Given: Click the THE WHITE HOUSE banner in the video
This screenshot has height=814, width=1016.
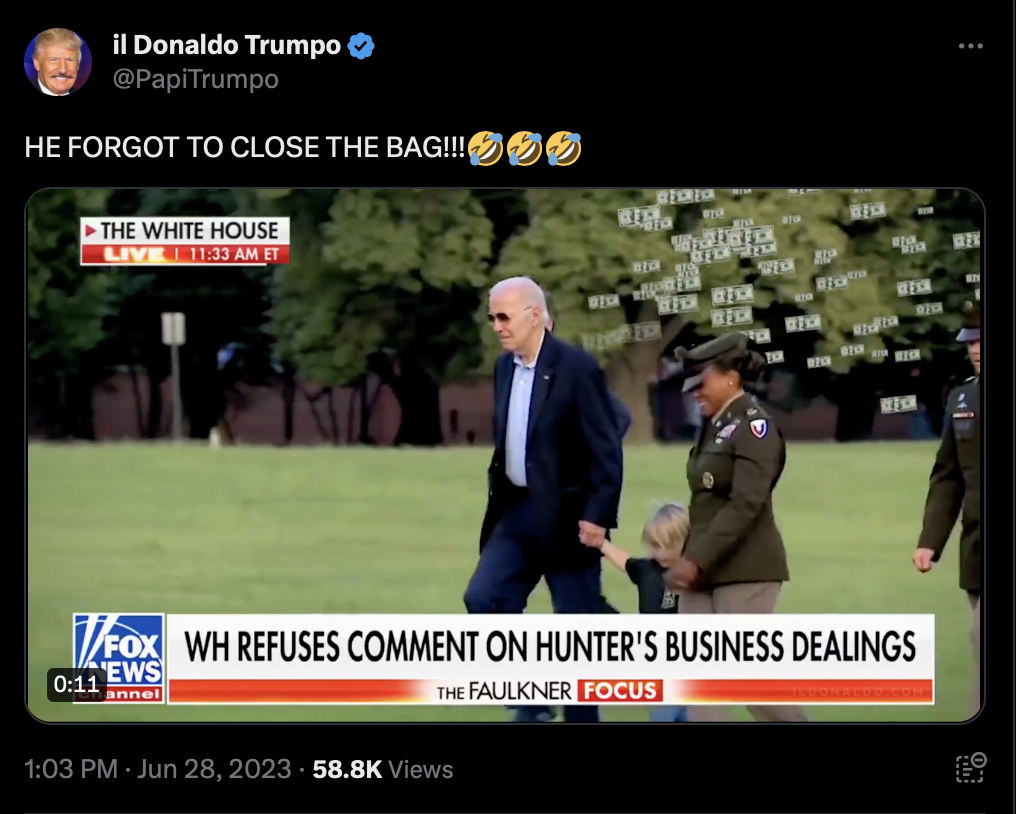Looking at the screenshot, I should [x=185, y=231].
